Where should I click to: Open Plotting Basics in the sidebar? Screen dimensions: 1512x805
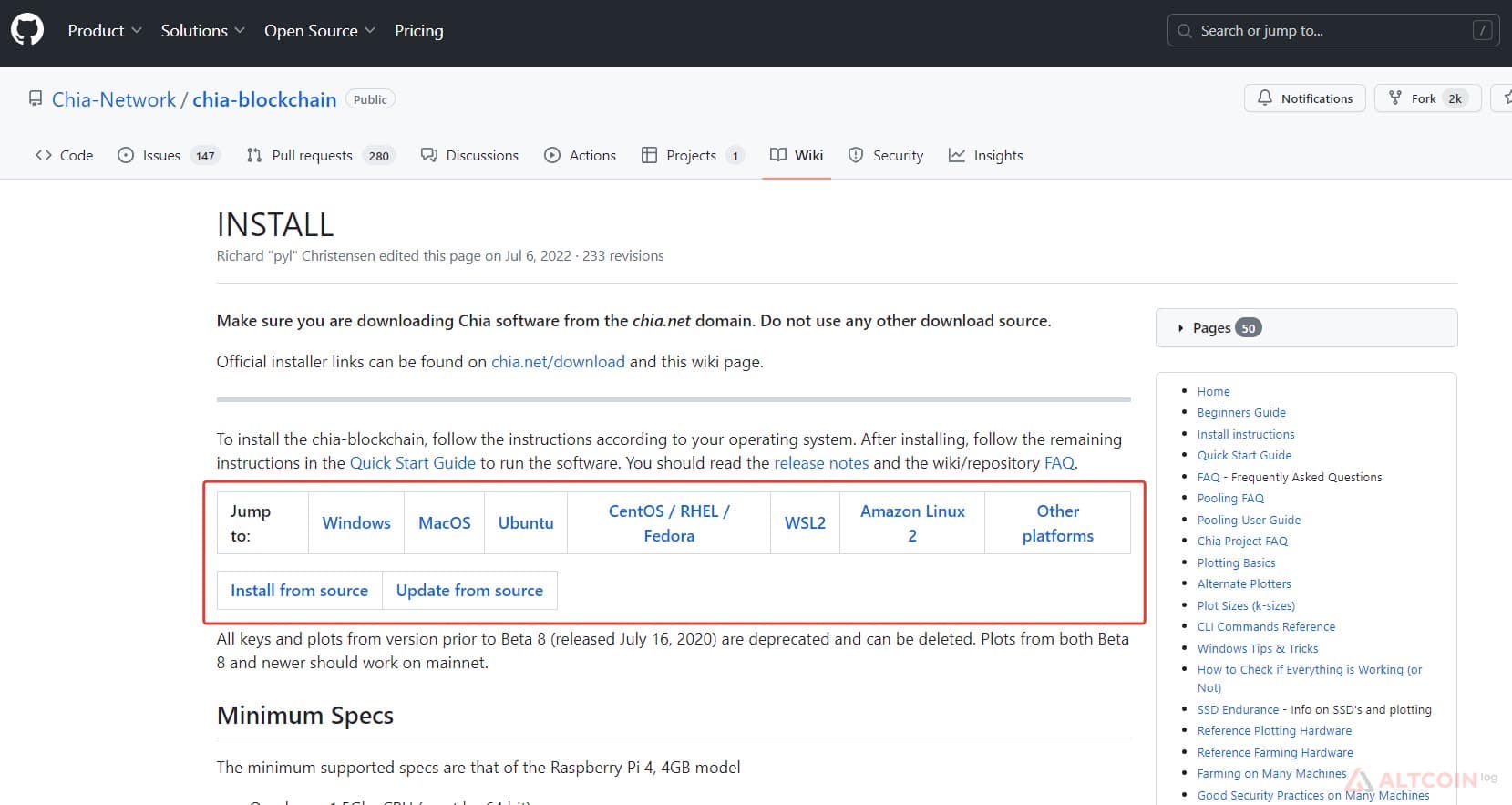pyautogui.click(x=1236, y=563)
